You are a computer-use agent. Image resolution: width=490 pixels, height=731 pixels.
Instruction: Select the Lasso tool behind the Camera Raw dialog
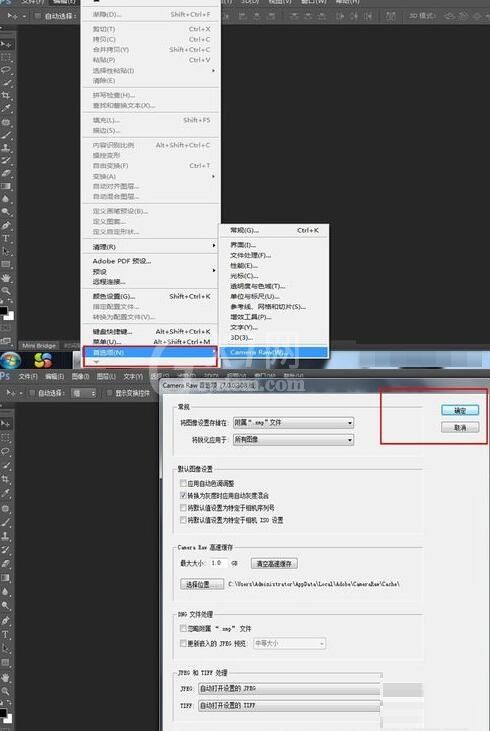click(x=6, y=451)
